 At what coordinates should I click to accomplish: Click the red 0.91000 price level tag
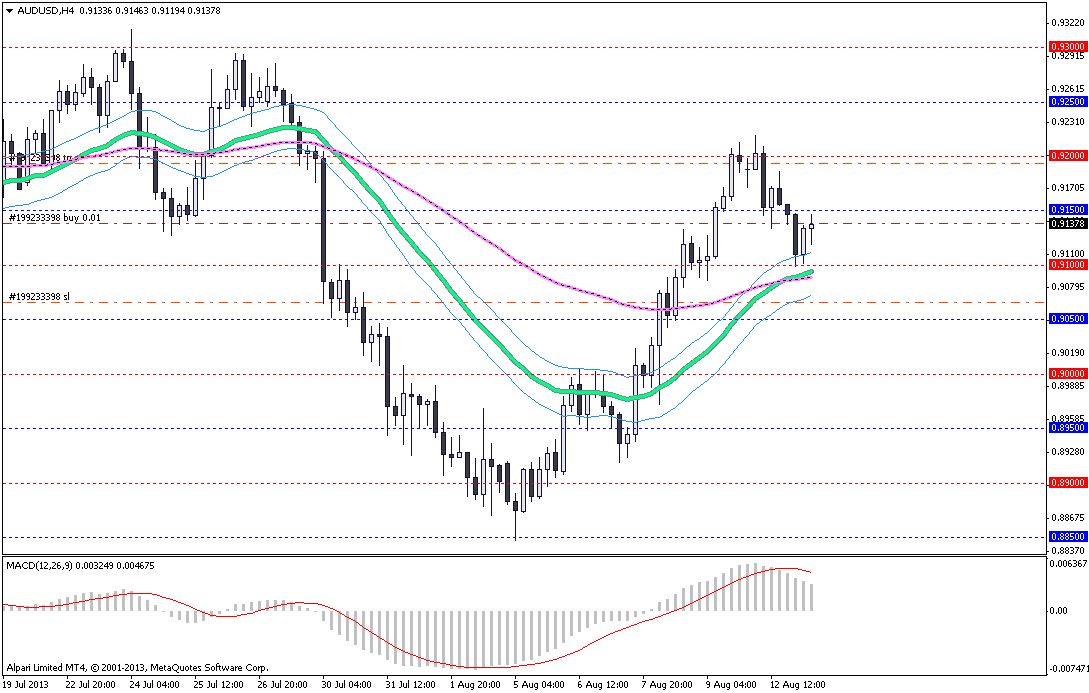tap(1067, 265)
